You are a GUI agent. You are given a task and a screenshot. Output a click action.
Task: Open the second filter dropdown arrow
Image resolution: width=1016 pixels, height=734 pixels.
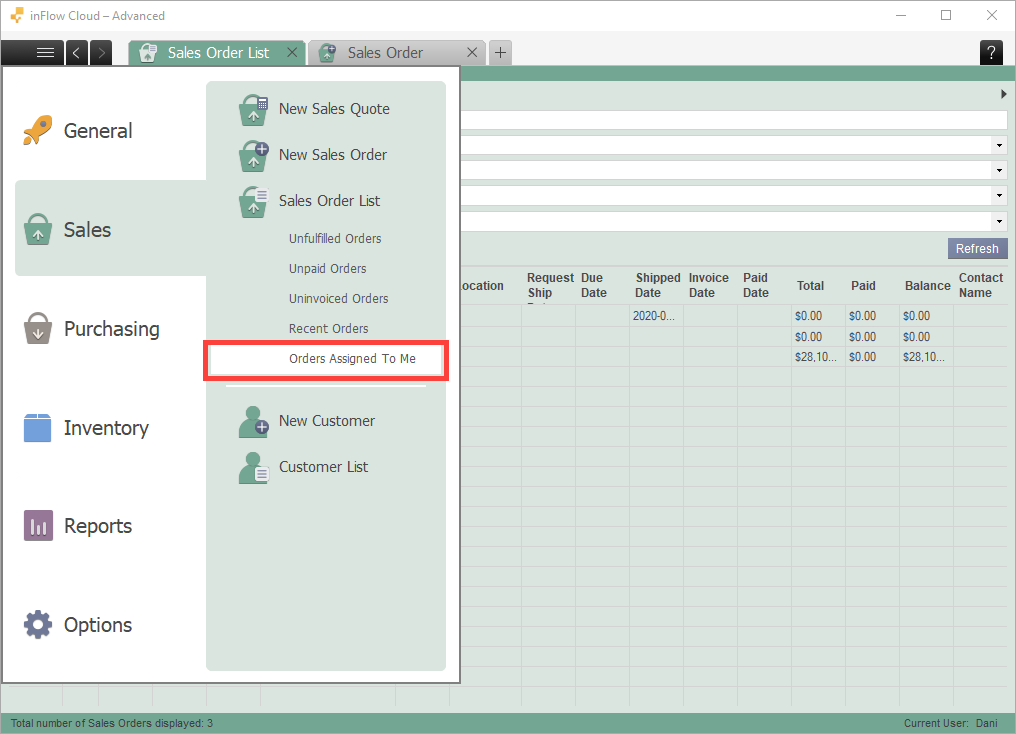click(x=999, y=170)
